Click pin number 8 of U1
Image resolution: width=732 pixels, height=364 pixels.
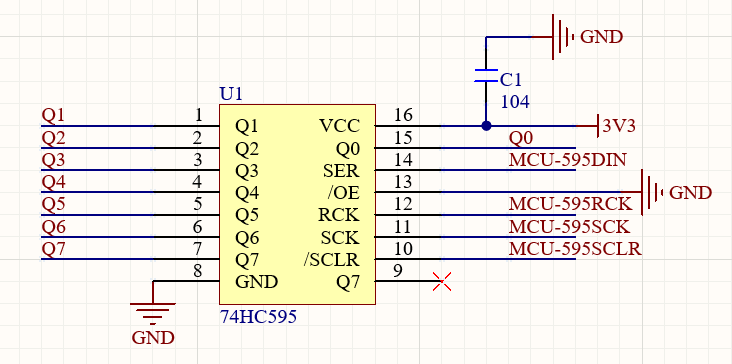click(197, 271)
